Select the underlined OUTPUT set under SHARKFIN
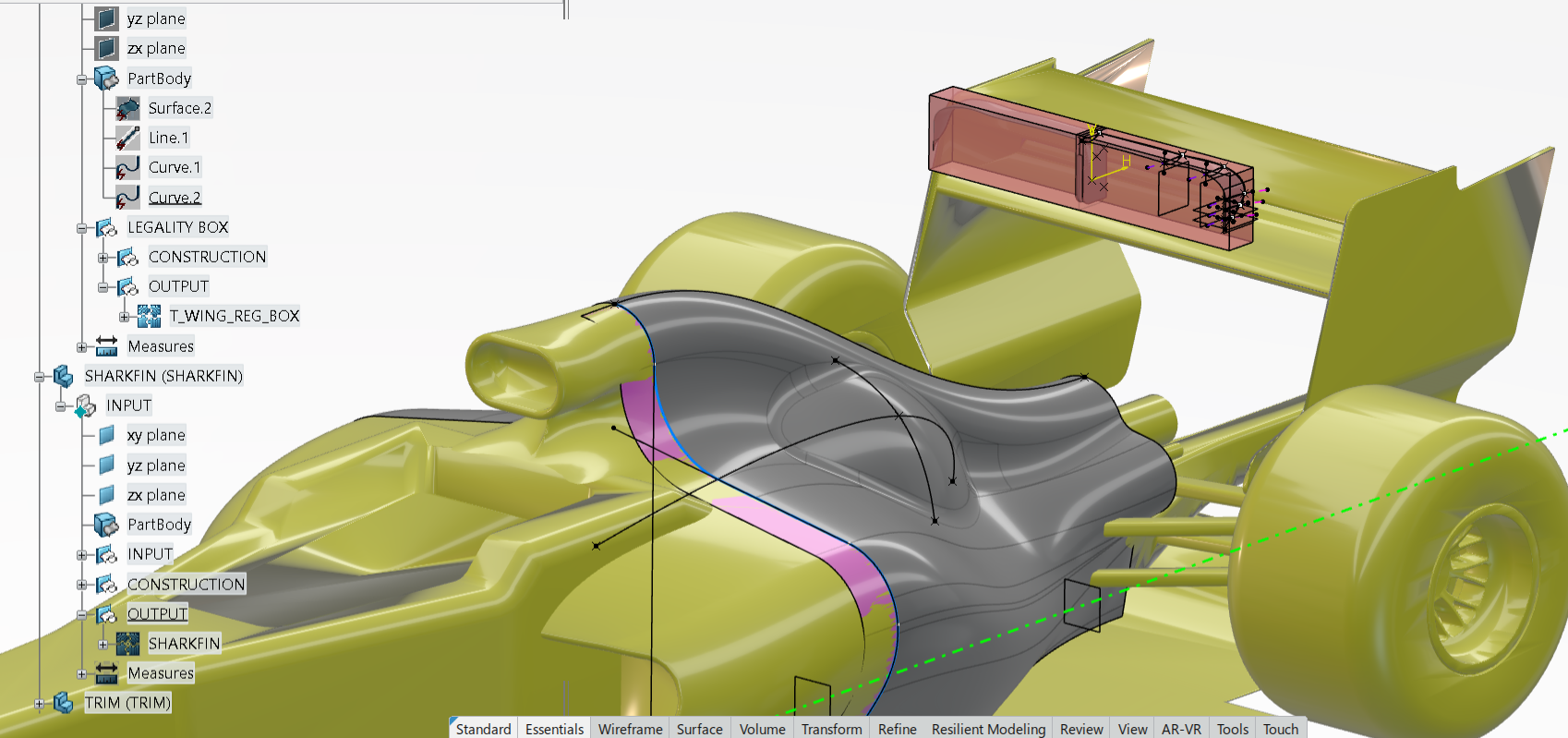This screenshot has height=738, width=1568. (158, 613)
